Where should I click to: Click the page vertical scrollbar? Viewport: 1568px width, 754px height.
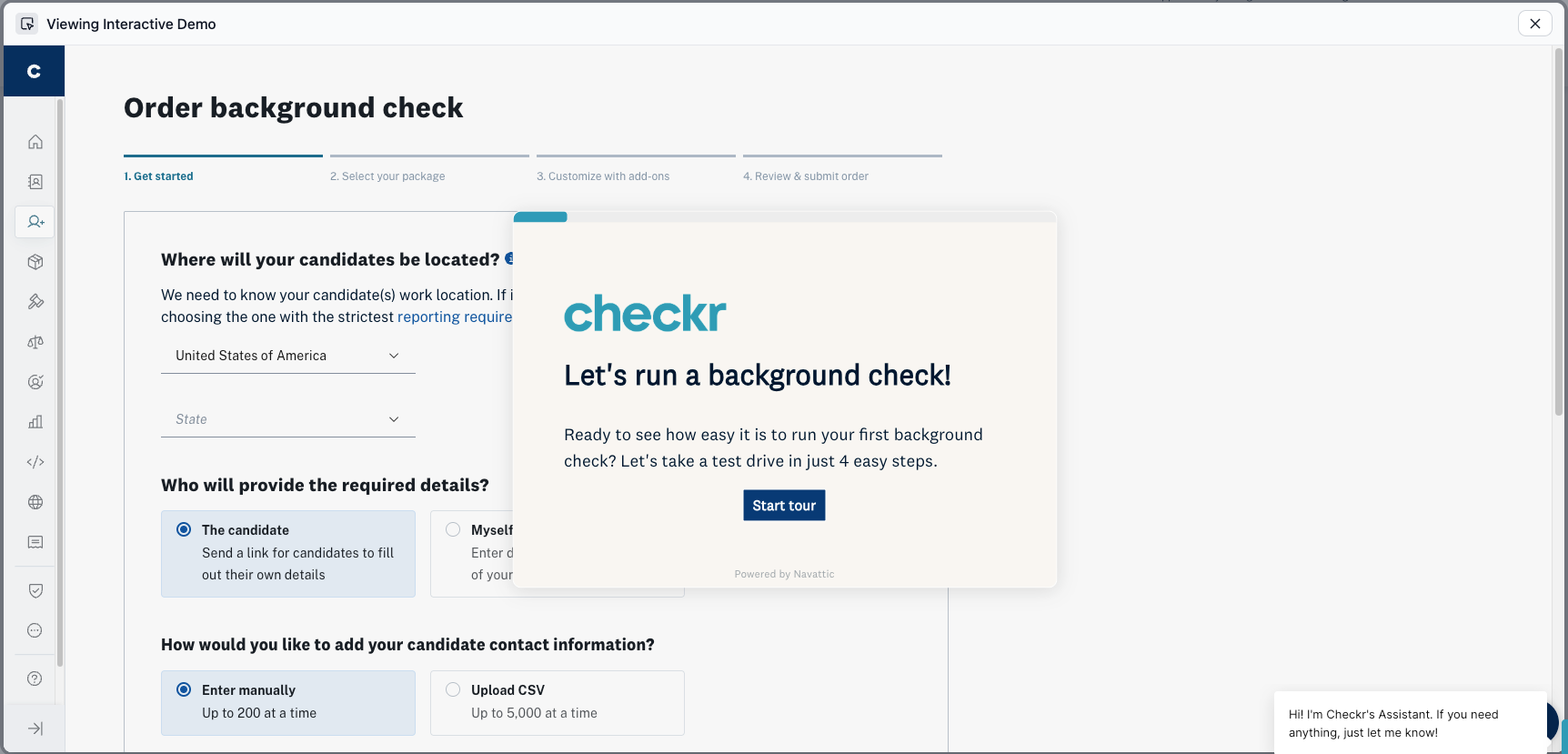pos(1559,233)
